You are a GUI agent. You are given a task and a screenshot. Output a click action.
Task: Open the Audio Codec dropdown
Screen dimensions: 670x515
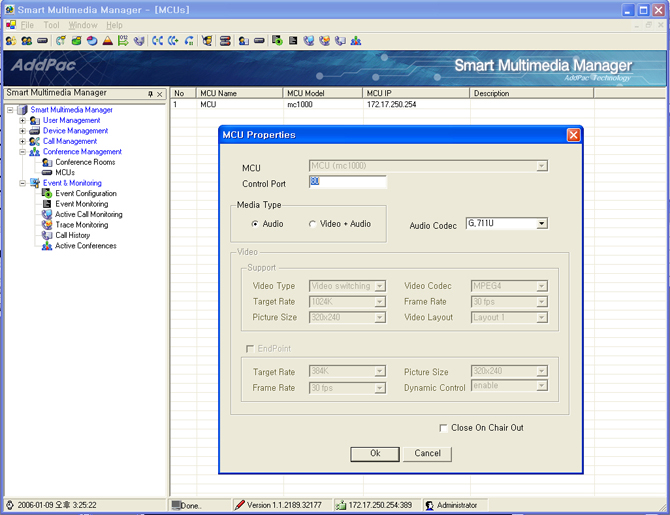click(x=542, y=224)
